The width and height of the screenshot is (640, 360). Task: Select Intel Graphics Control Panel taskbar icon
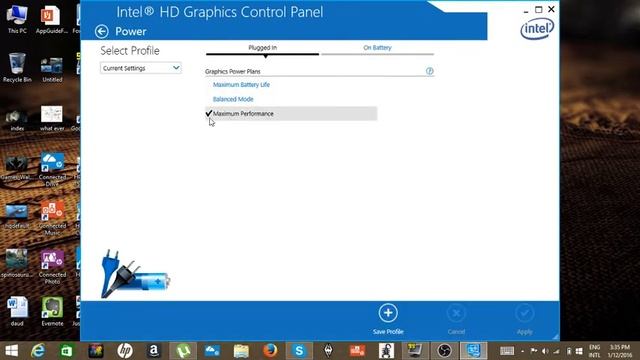(x=473, y=351)
